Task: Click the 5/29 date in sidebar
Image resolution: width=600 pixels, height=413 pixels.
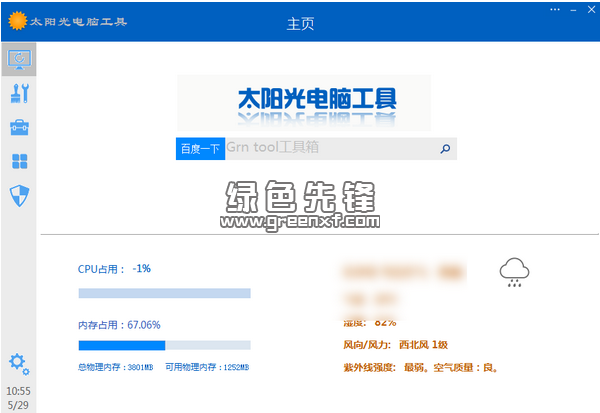Action: pos(18,405)
